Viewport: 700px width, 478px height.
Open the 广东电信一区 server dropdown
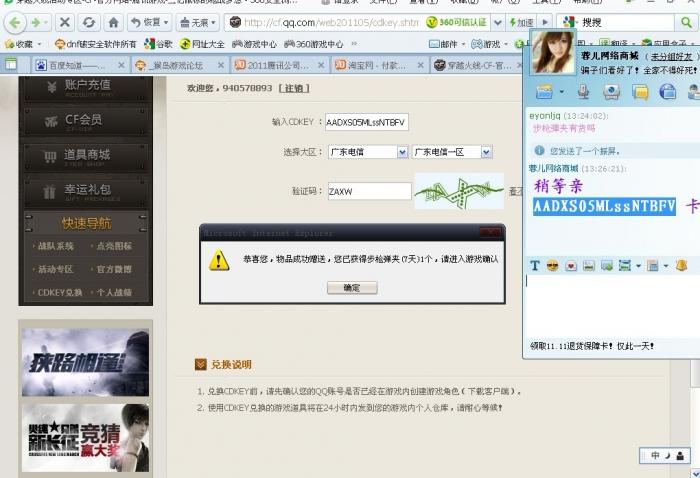point(452,152)
